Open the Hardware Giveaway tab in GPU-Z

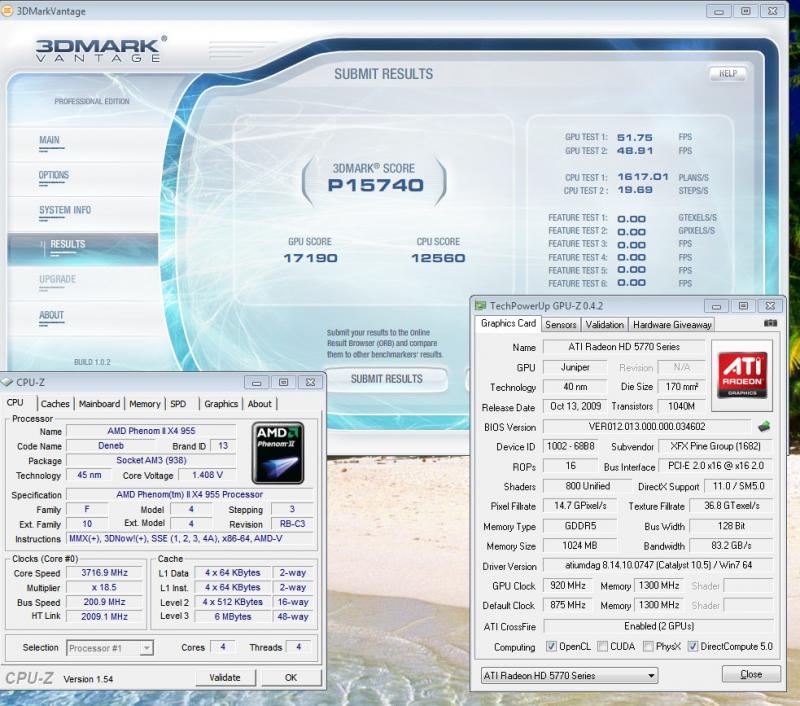pos(672,324)
